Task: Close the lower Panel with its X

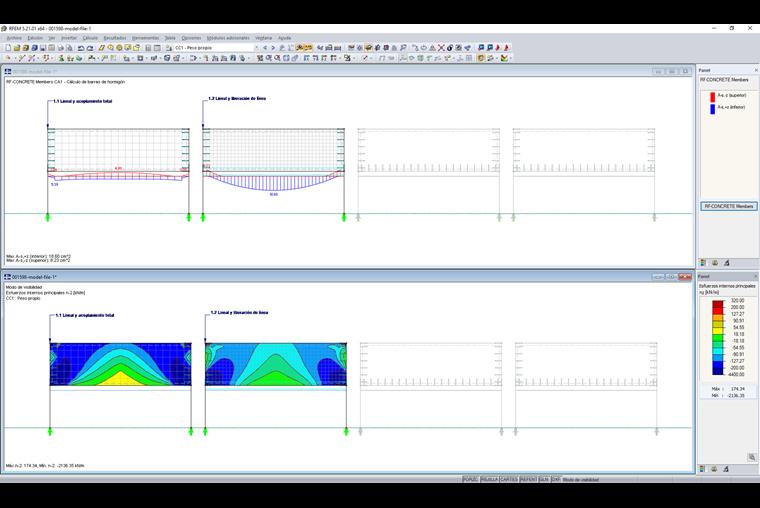Action: (x=755, y=276)
